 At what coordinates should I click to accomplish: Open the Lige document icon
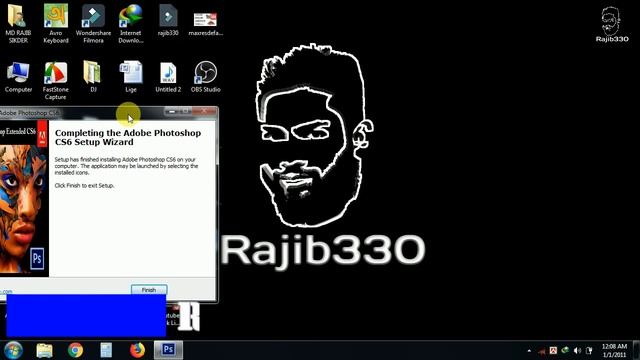(131, 77)
